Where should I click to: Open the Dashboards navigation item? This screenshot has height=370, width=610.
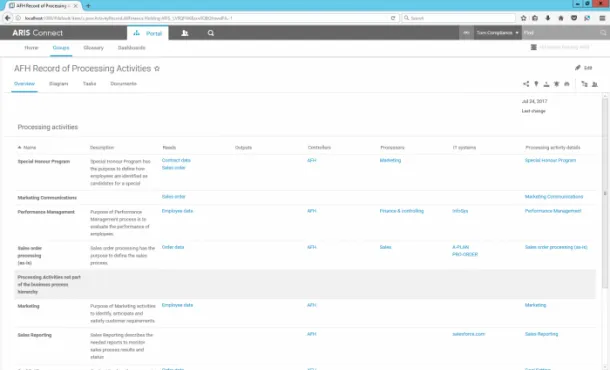[131, 47]
